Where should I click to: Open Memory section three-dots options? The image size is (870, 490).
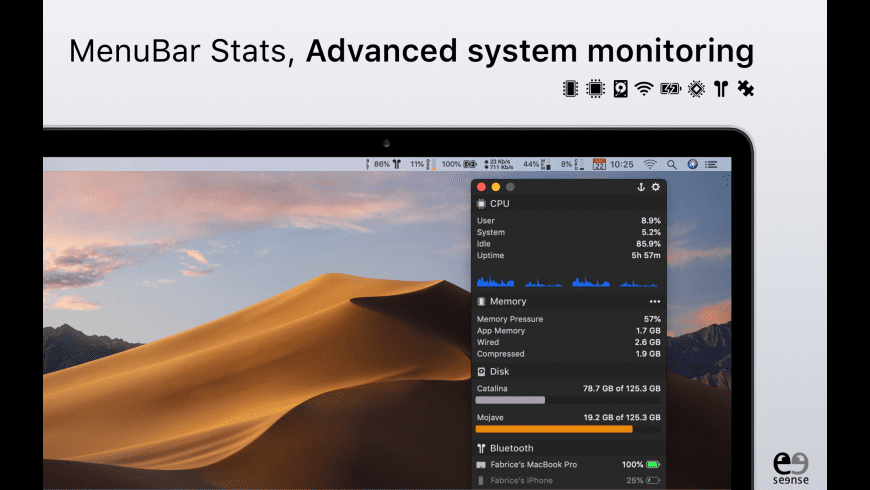(655, 301)
